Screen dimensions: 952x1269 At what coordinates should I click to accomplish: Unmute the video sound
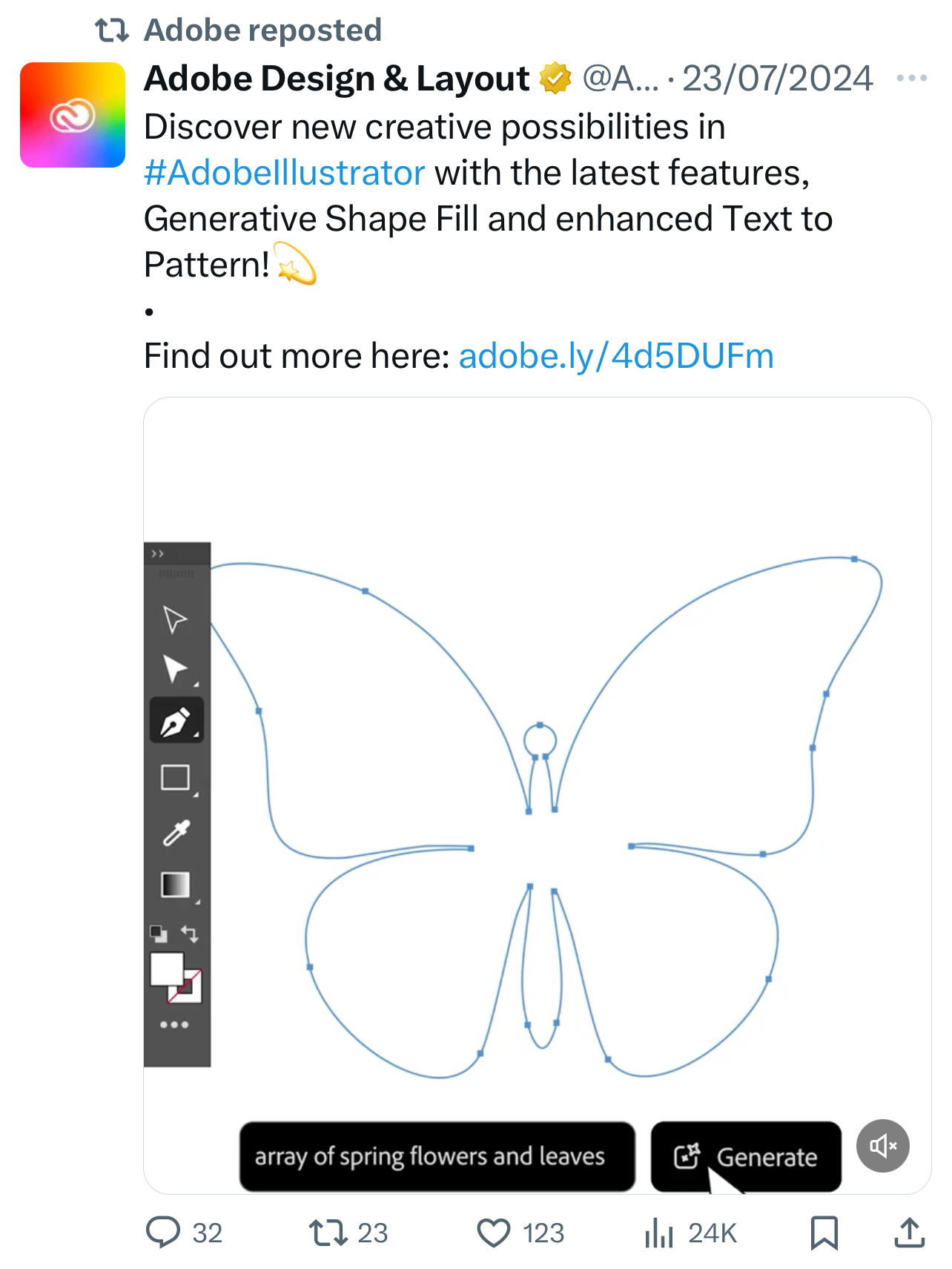(x=882, y=1146)
